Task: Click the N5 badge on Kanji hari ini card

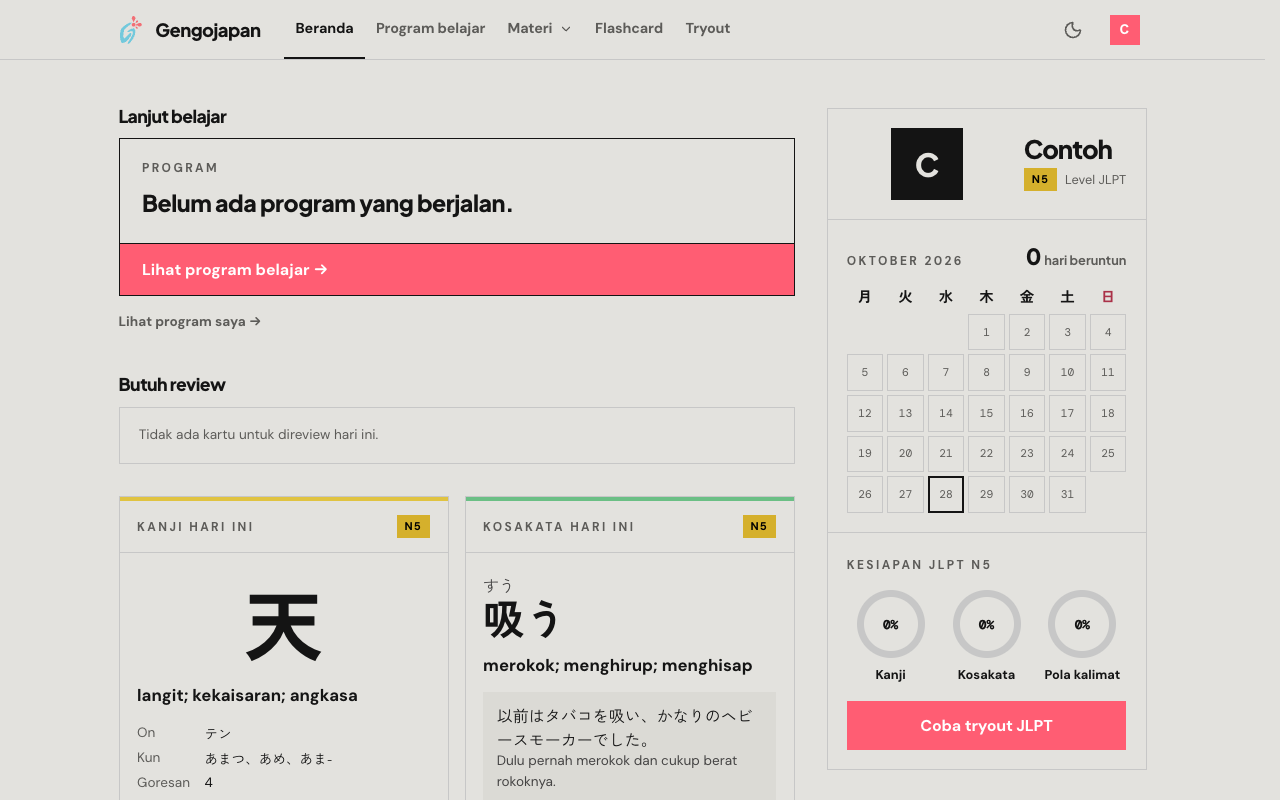Action: tap(413, 527)
